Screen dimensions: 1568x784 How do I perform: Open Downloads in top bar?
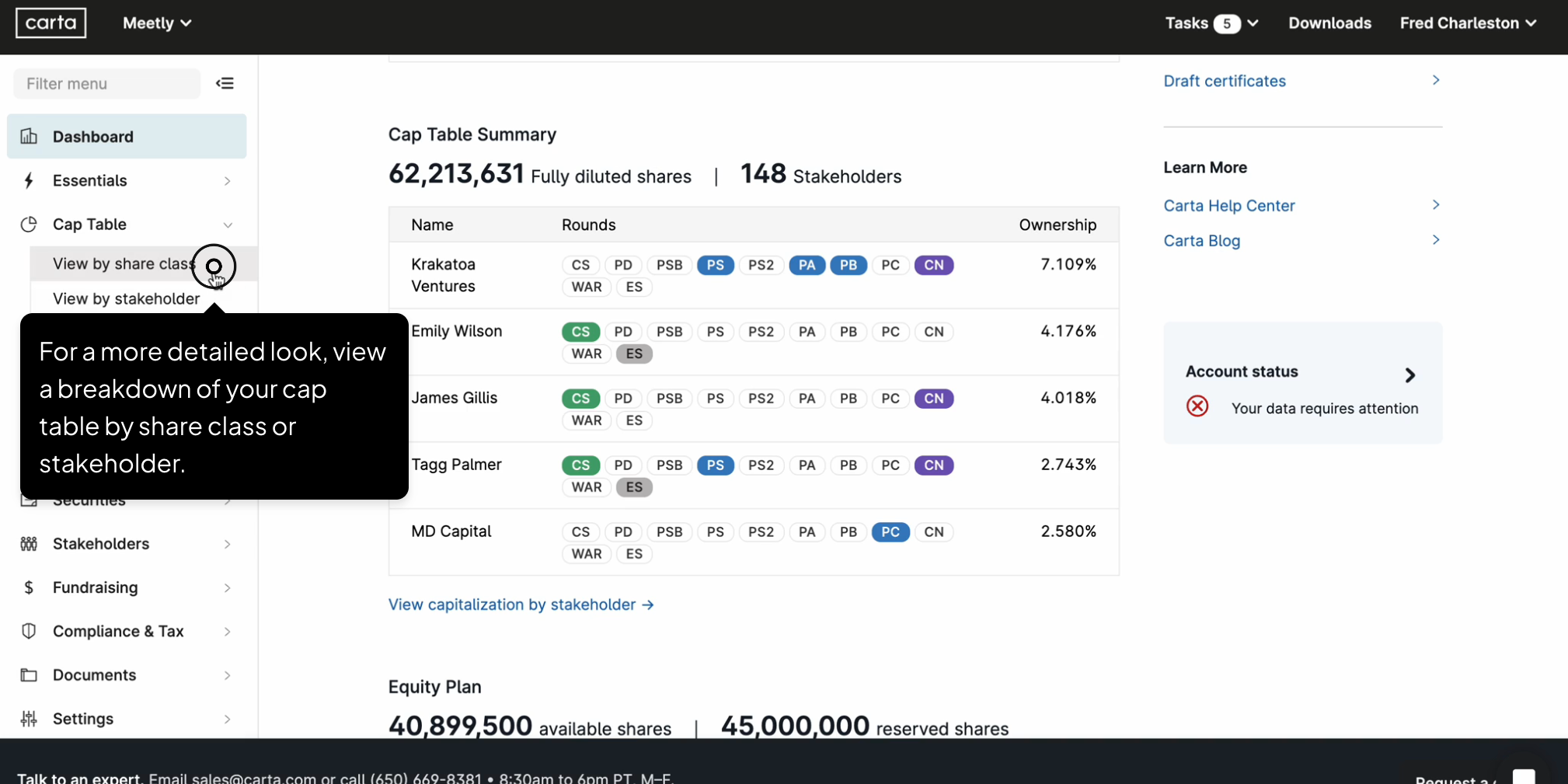coord(1329,23)
